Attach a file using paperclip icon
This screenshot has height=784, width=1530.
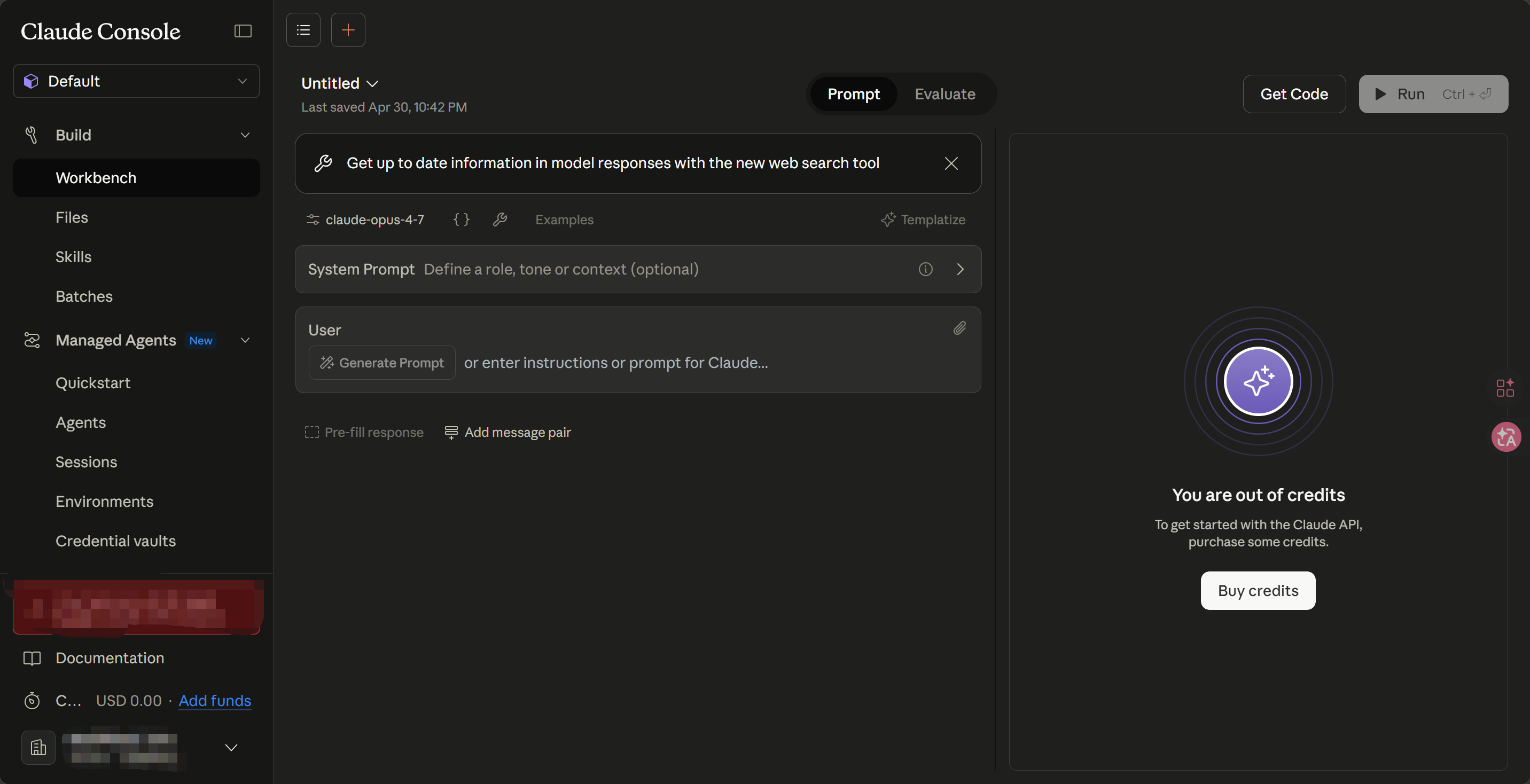tap(960, 328)
